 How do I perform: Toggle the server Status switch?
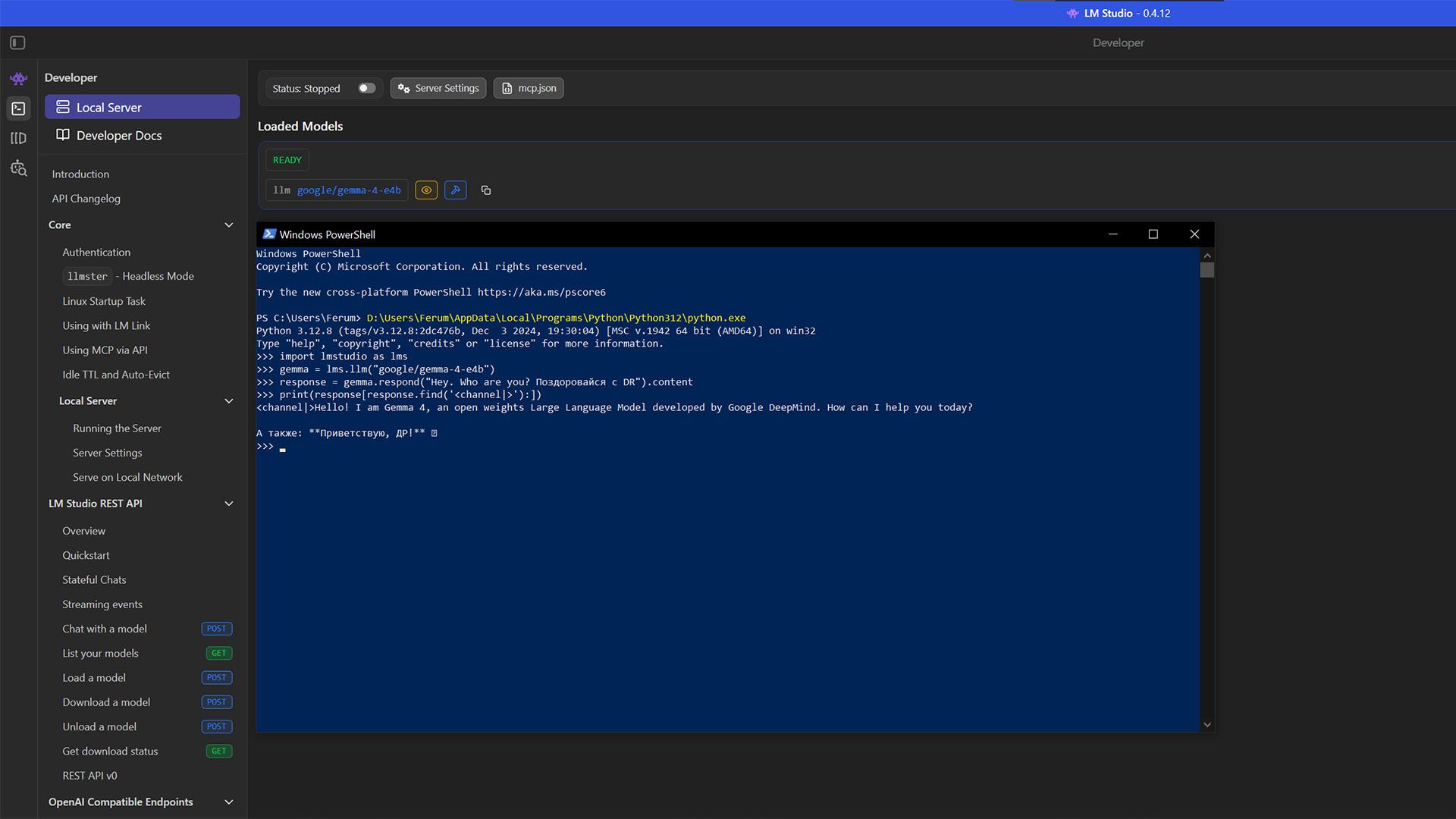[x=366, y=88]
